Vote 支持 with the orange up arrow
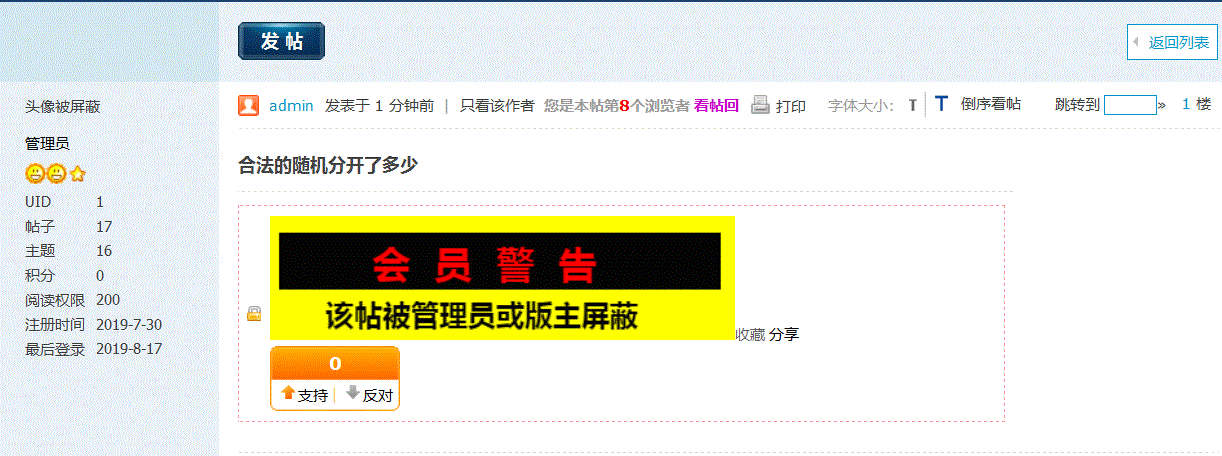 click(305, 395)
